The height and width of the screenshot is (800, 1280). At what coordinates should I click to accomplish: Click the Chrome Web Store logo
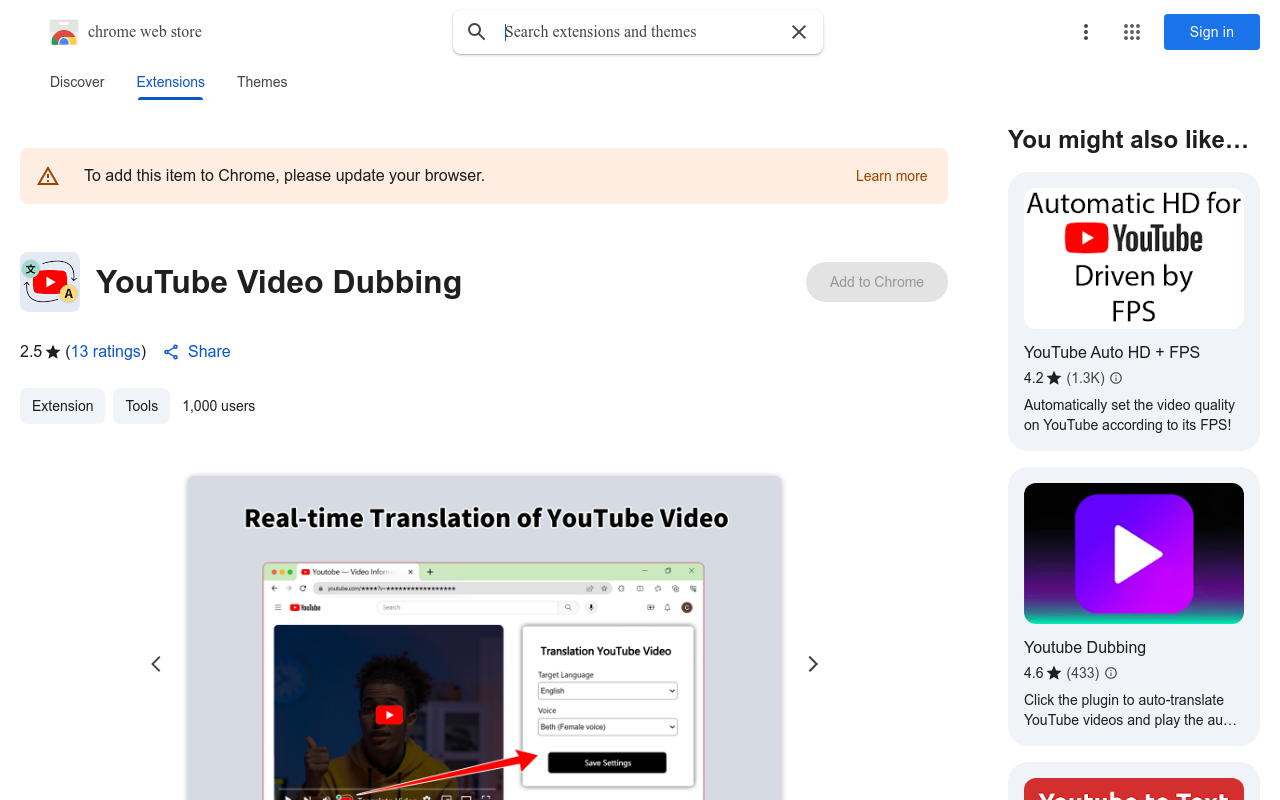click(x=64, y=32)
